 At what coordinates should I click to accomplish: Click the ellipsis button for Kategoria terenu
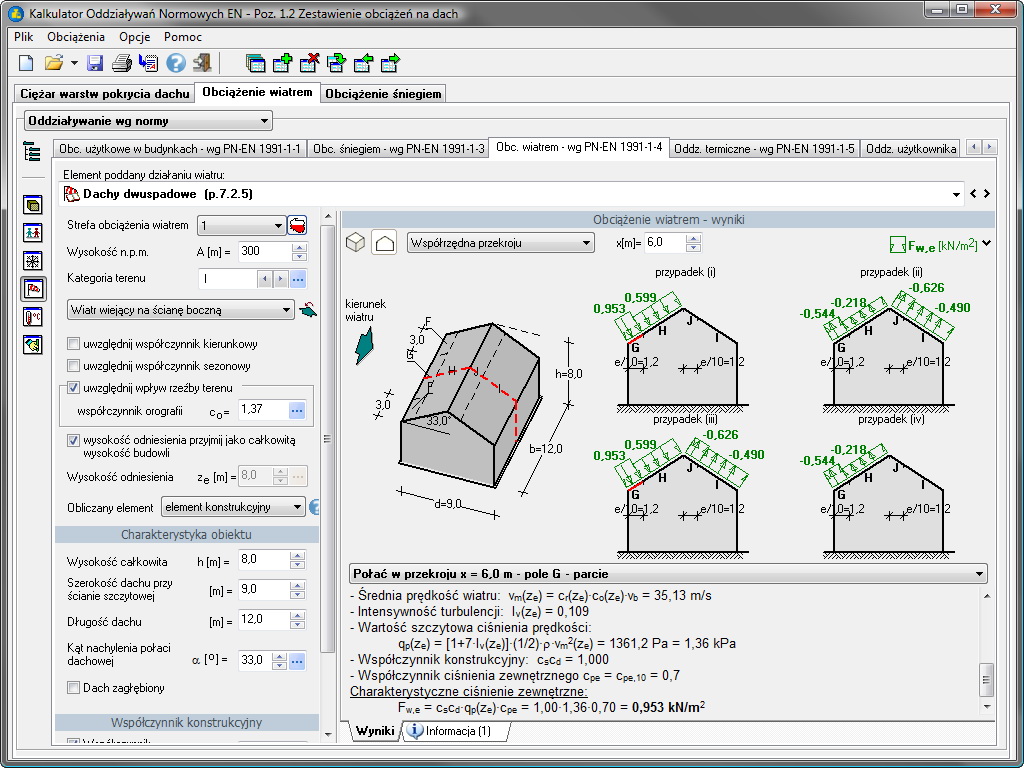coord(298,280)
